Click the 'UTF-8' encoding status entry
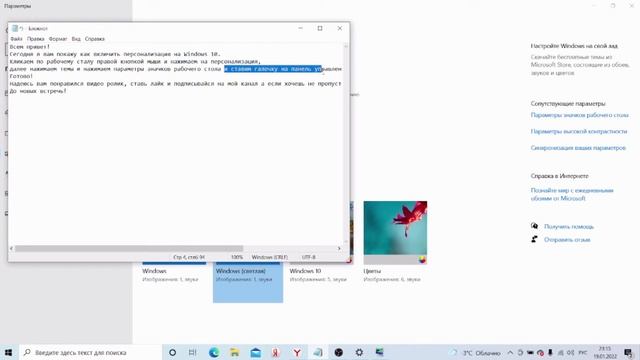Image resolution: width=640 pixels, height=360 pixels. click(x=309, y=257)
